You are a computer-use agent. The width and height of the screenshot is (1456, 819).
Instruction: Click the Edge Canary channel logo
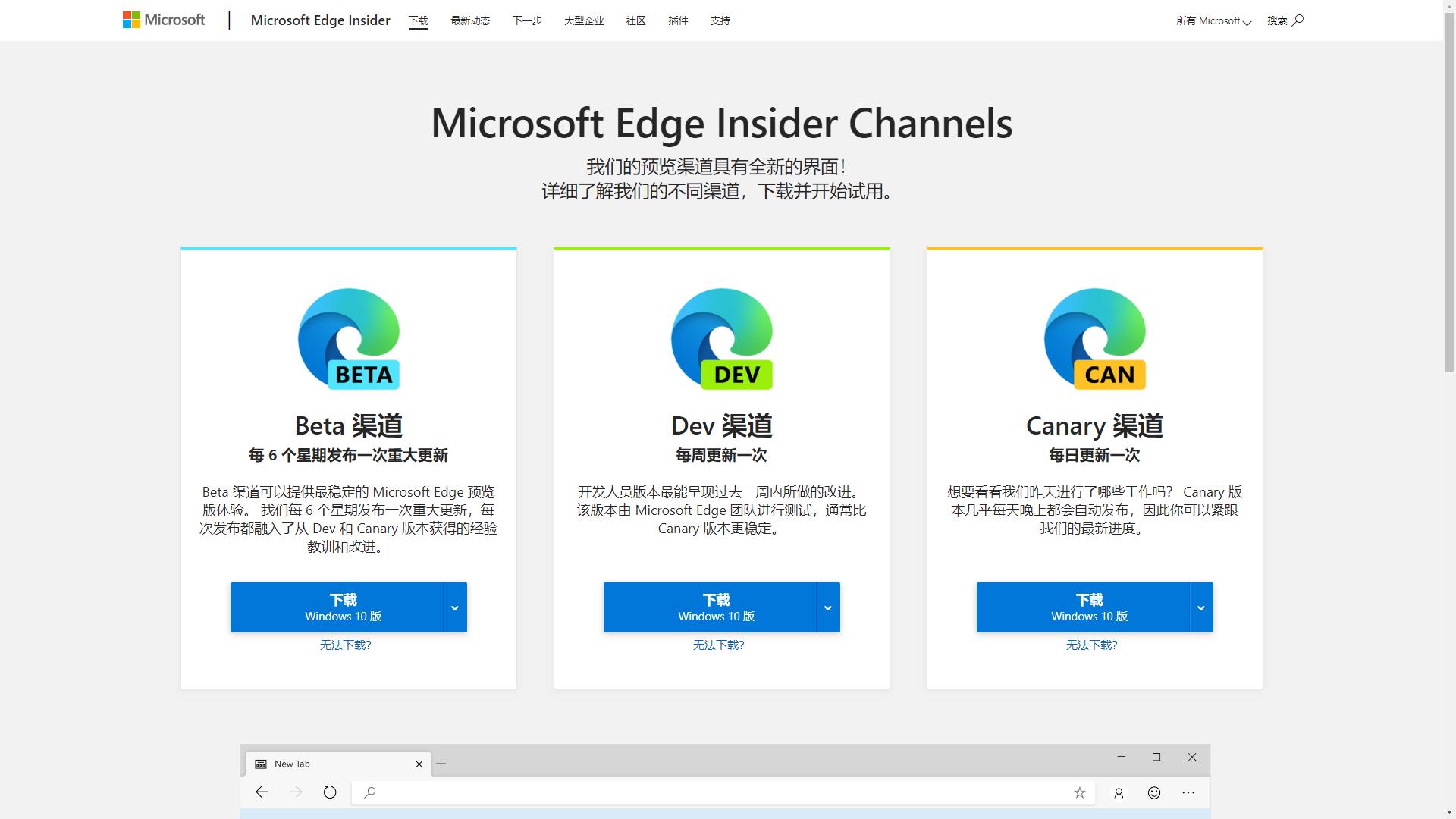(x=1094, y=339)
